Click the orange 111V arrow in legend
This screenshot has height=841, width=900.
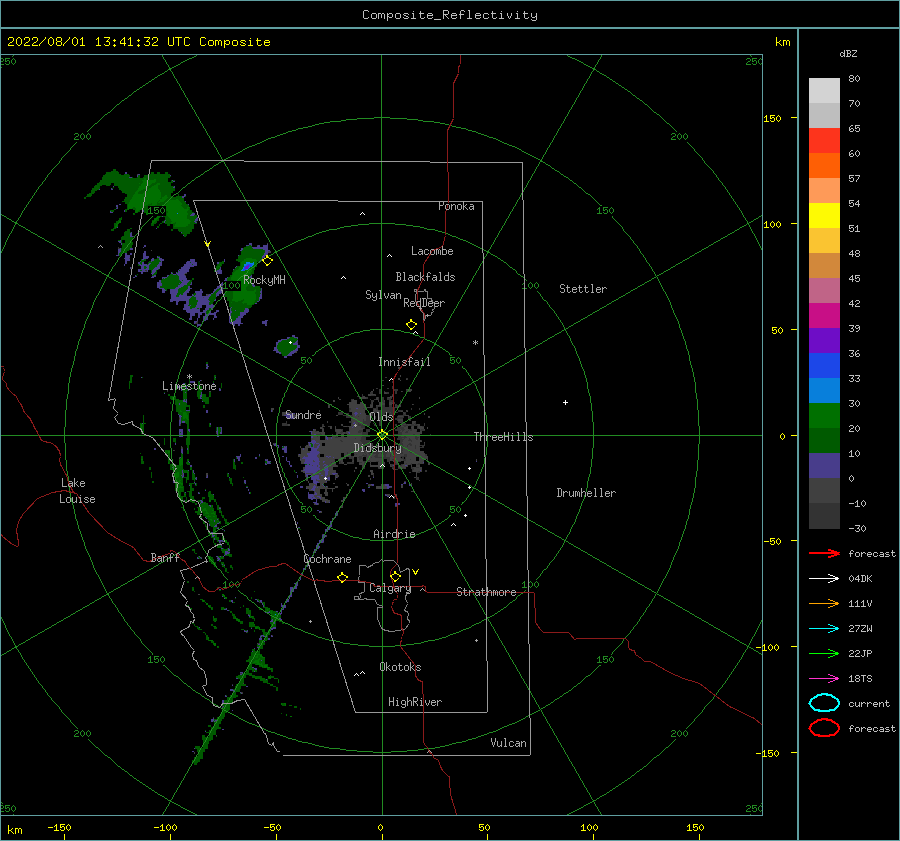click(x=824, y=603)
